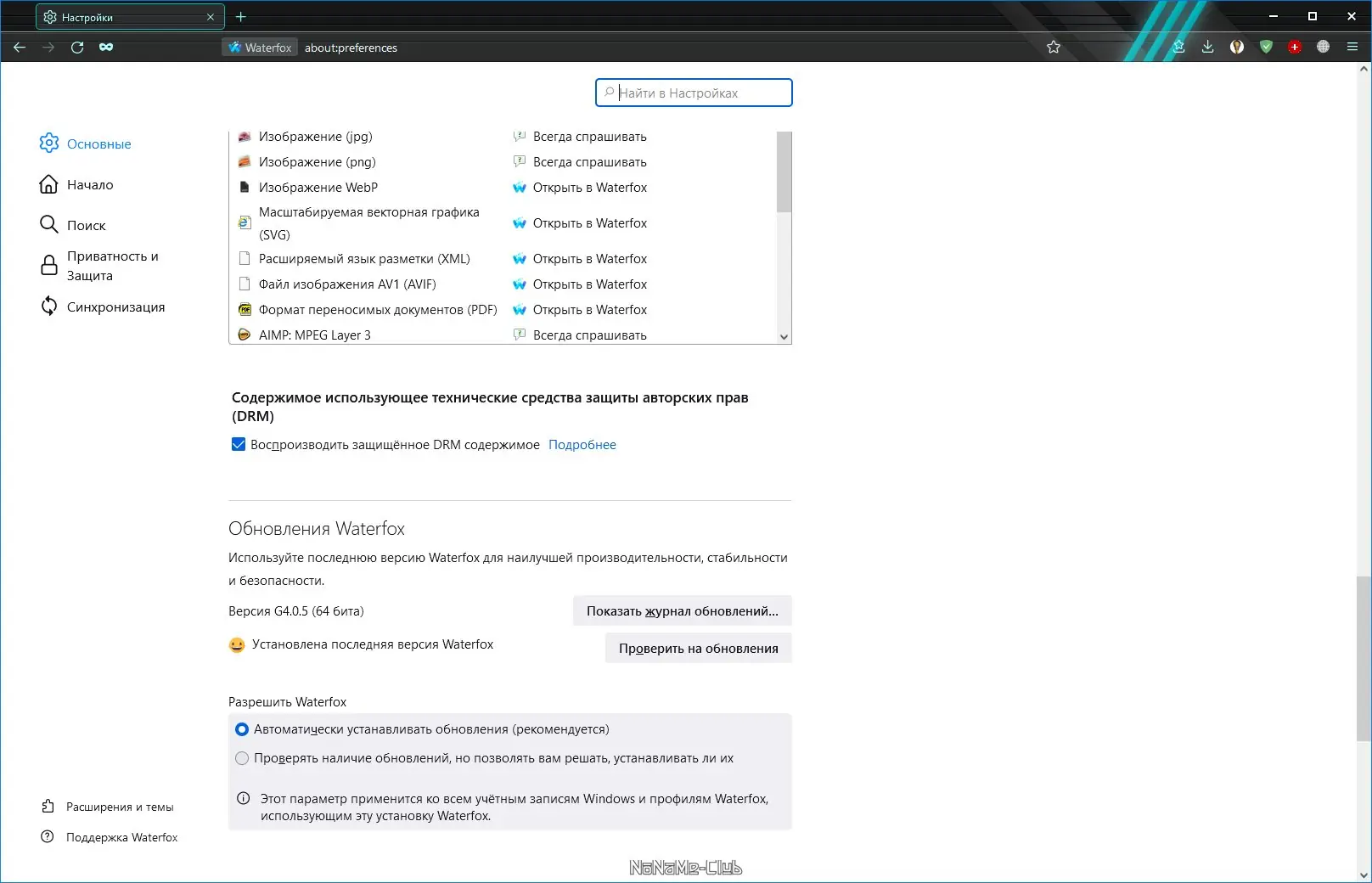Click Проверить на обновления button
The height and width of the screenshot is (883, 1372).
tap(699, 649)
